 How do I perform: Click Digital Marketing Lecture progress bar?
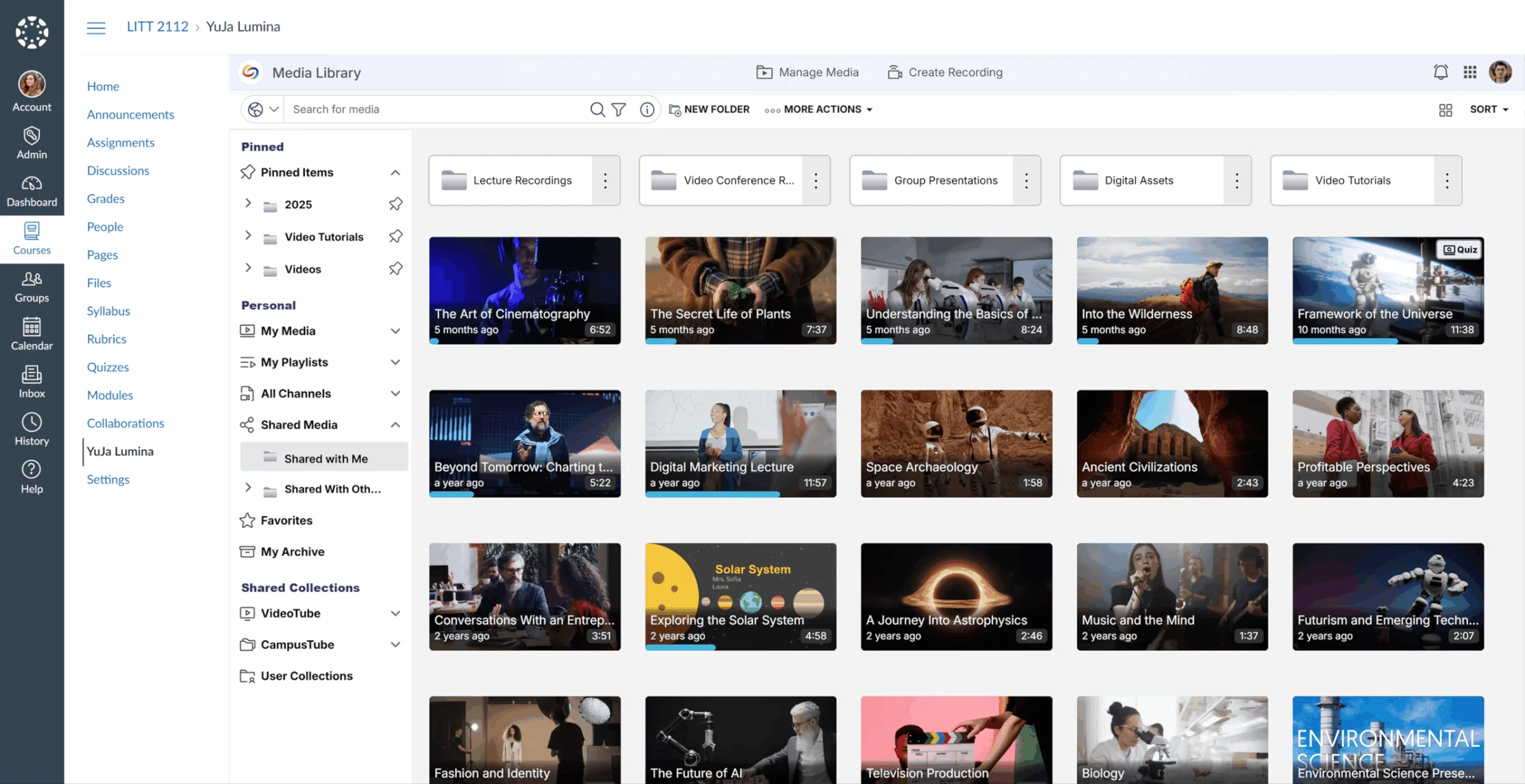pyautogui.click(x=712, y=494)
